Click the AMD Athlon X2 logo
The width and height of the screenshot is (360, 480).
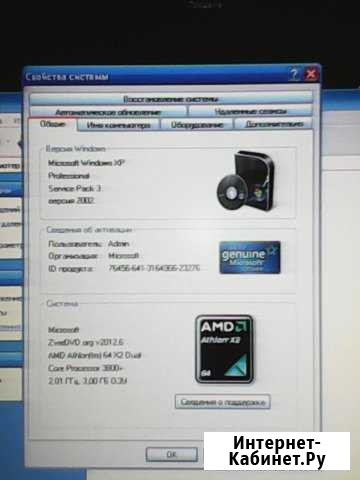point(224,349)
